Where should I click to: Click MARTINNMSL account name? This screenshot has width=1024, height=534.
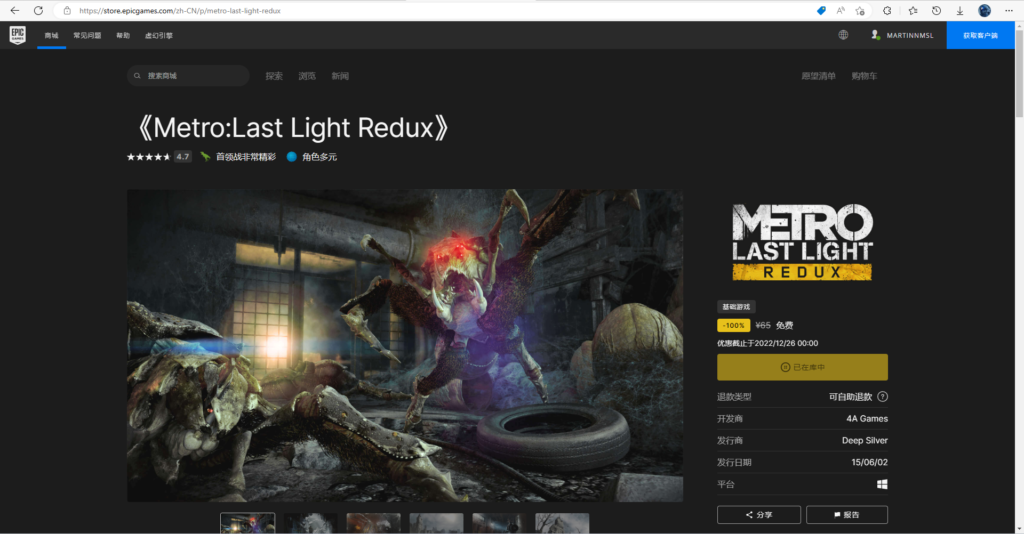910,35
